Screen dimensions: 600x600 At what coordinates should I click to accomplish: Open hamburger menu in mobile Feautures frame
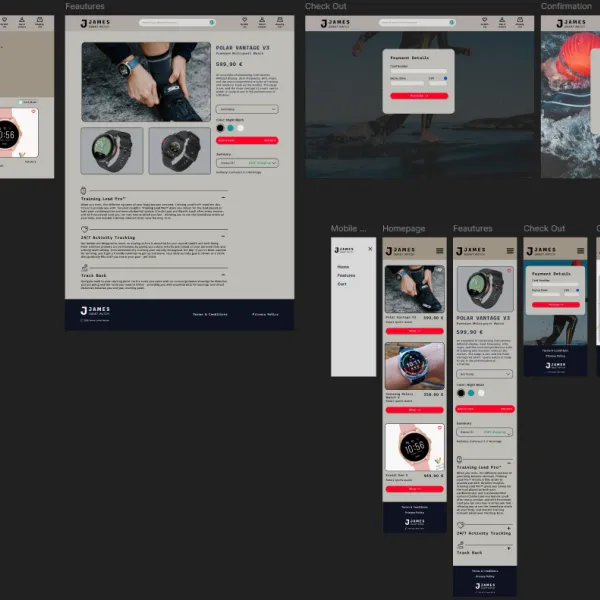click(510, 251)
